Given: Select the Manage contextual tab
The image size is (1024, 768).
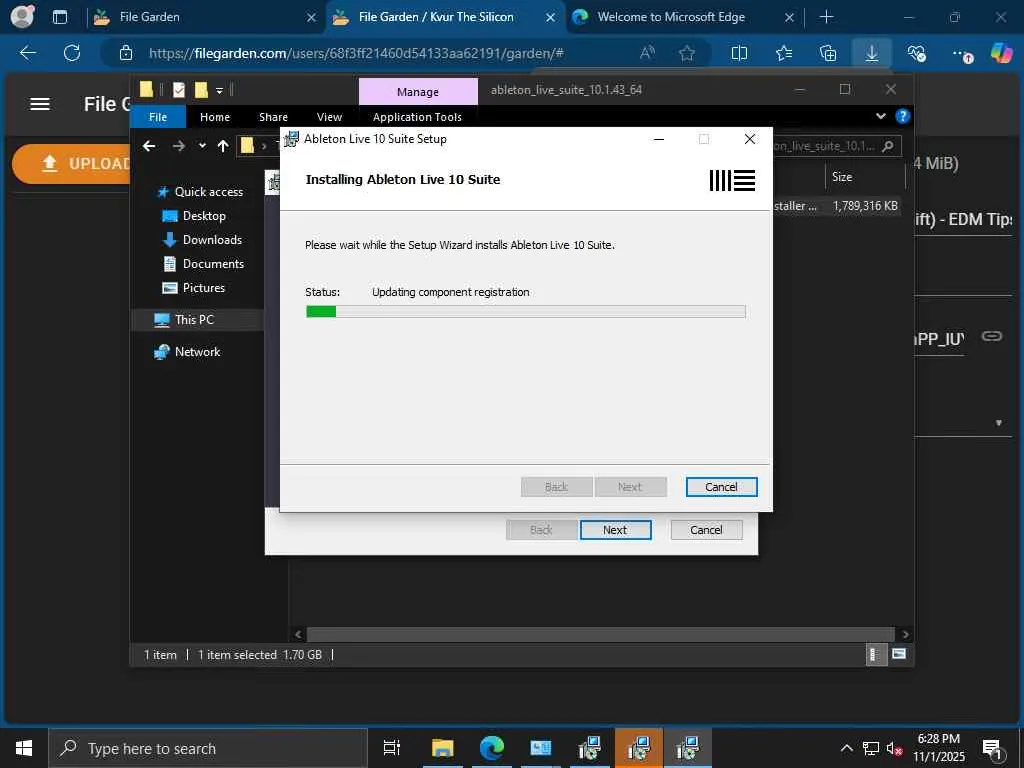Looking at the screenshot, I should [418, 91].
